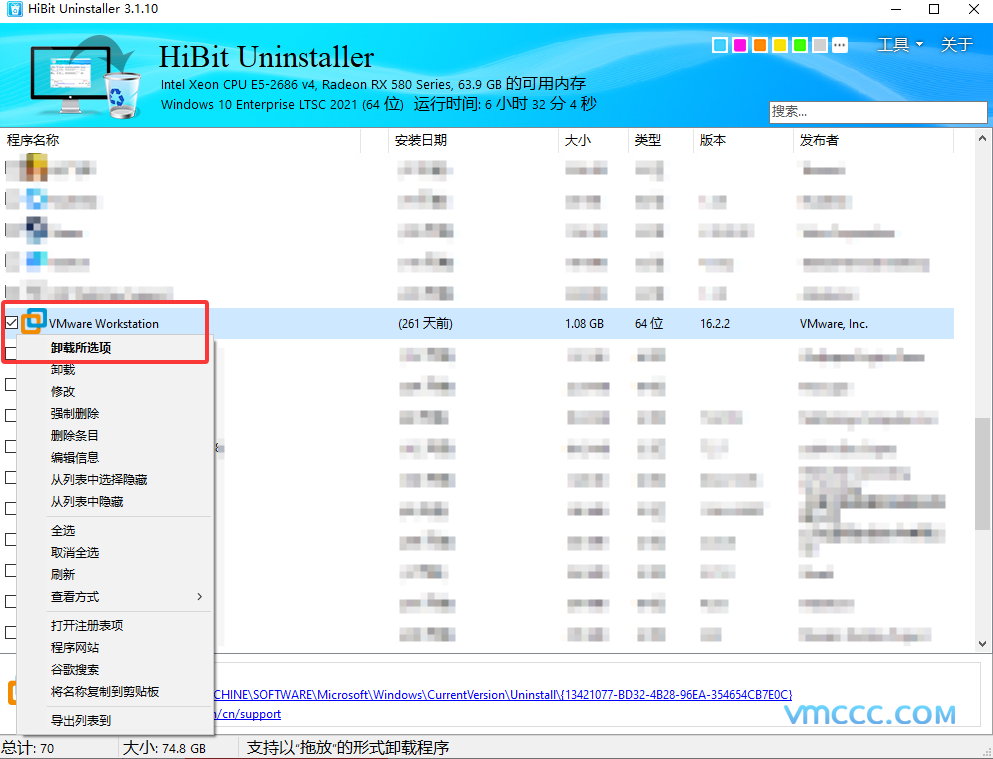Click the 支持以“拖放”的形式卸载程序 status text
Viewport: 993px width, 759px height.
click(348, 748)
